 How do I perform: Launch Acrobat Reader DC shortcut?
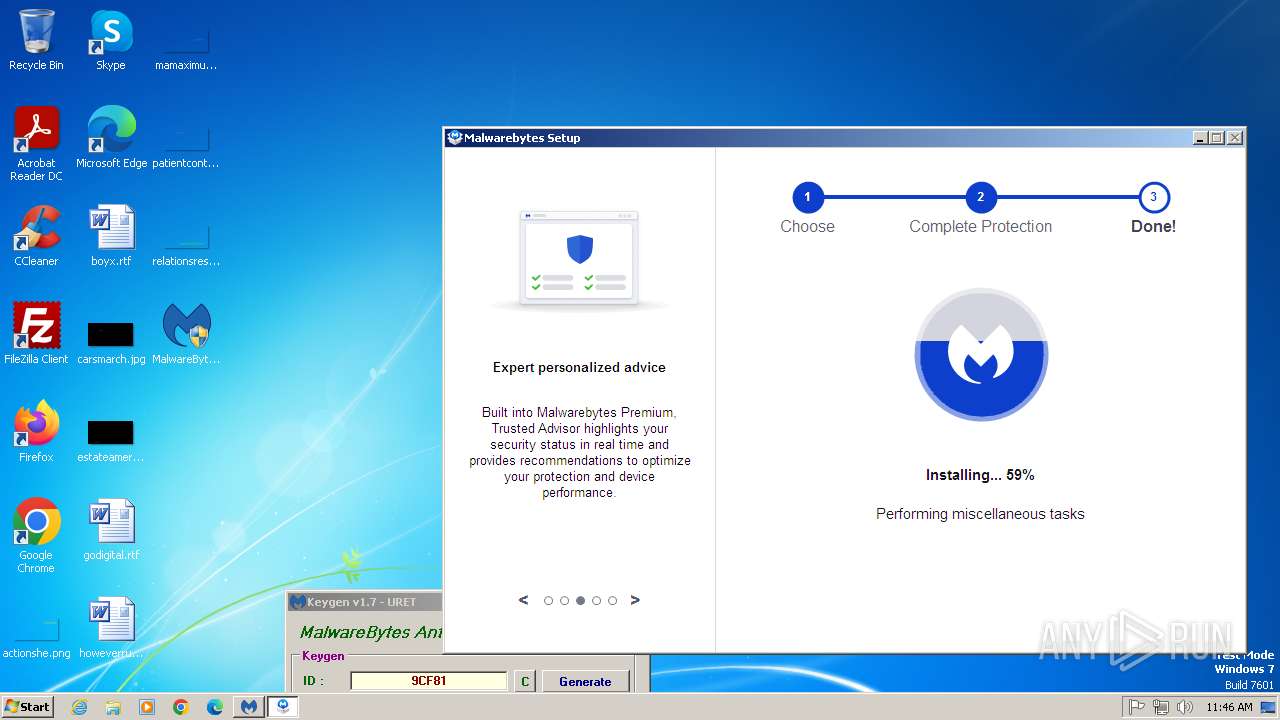(36, 143)
